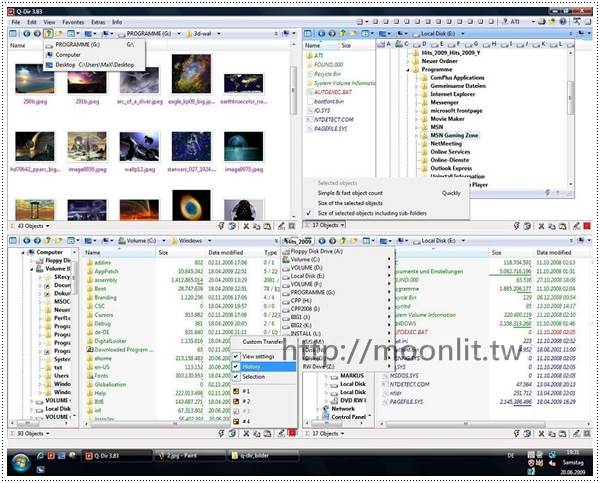Click the green up-folder icon in top-left pane
Screen dimensions: 600x483
tap(49, 33)
